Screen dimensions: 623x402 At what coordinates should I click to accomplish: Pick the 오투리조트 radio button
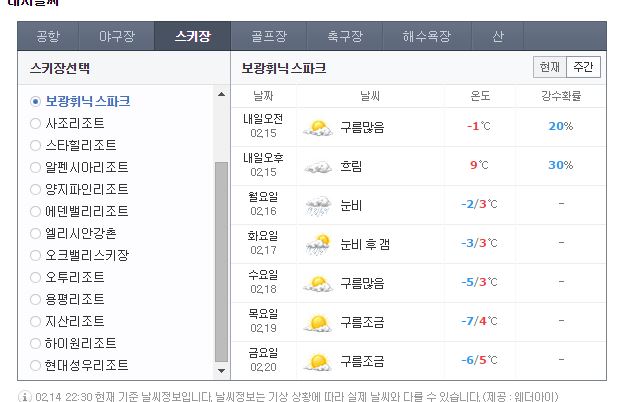(35, 277)
